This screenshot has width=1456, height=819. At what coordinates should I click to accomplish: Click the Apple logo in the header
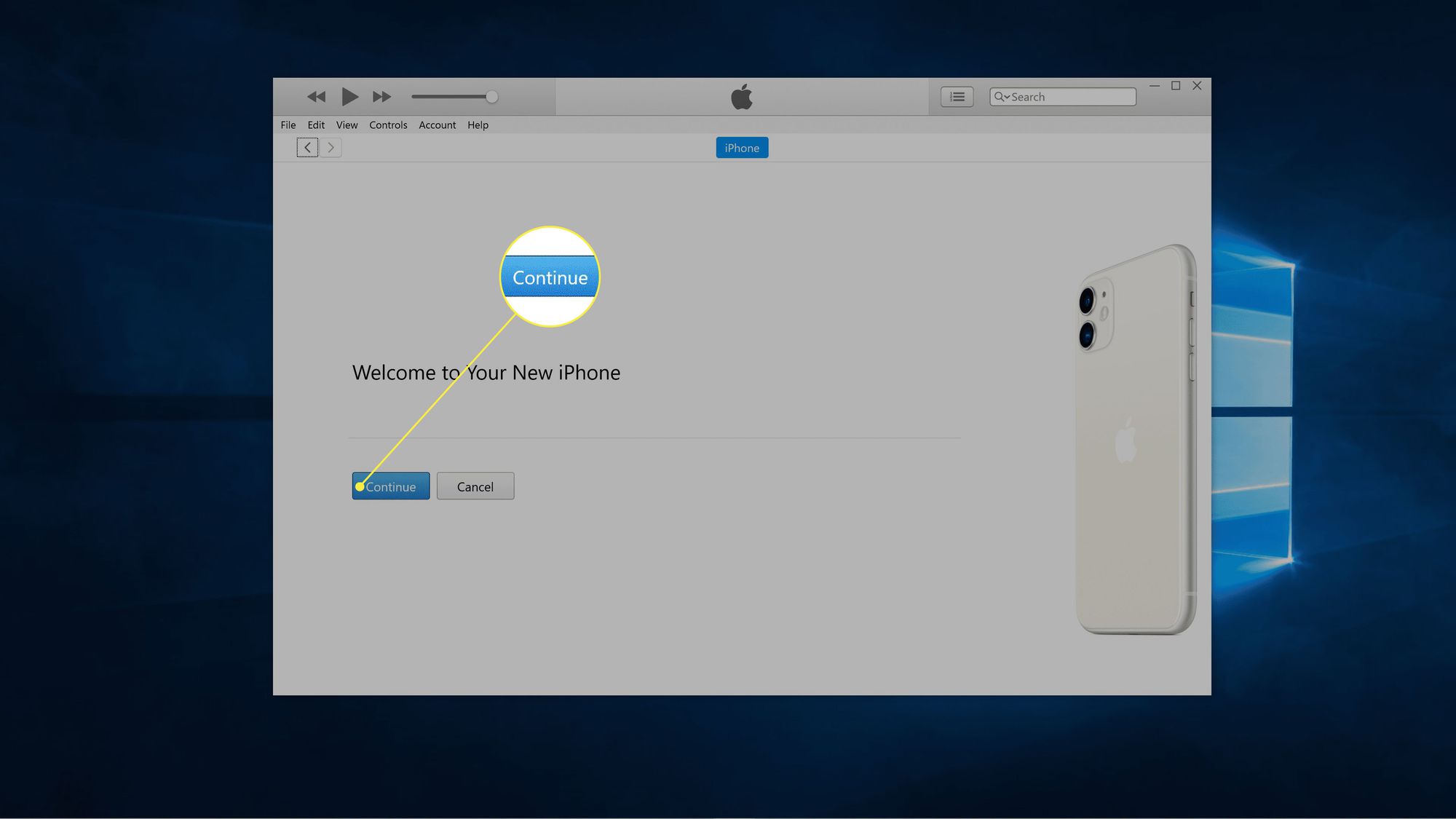point(742,97)
